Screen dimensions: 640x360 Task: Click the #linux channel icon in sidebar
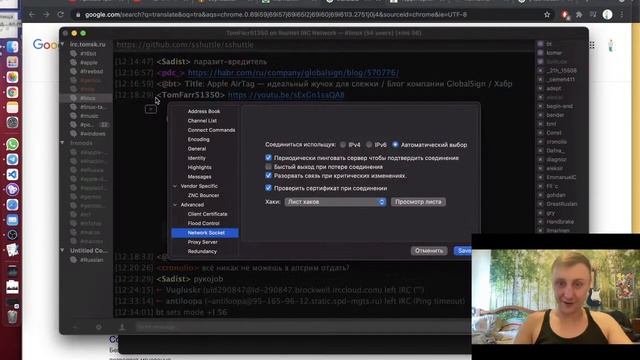(73, 98)
